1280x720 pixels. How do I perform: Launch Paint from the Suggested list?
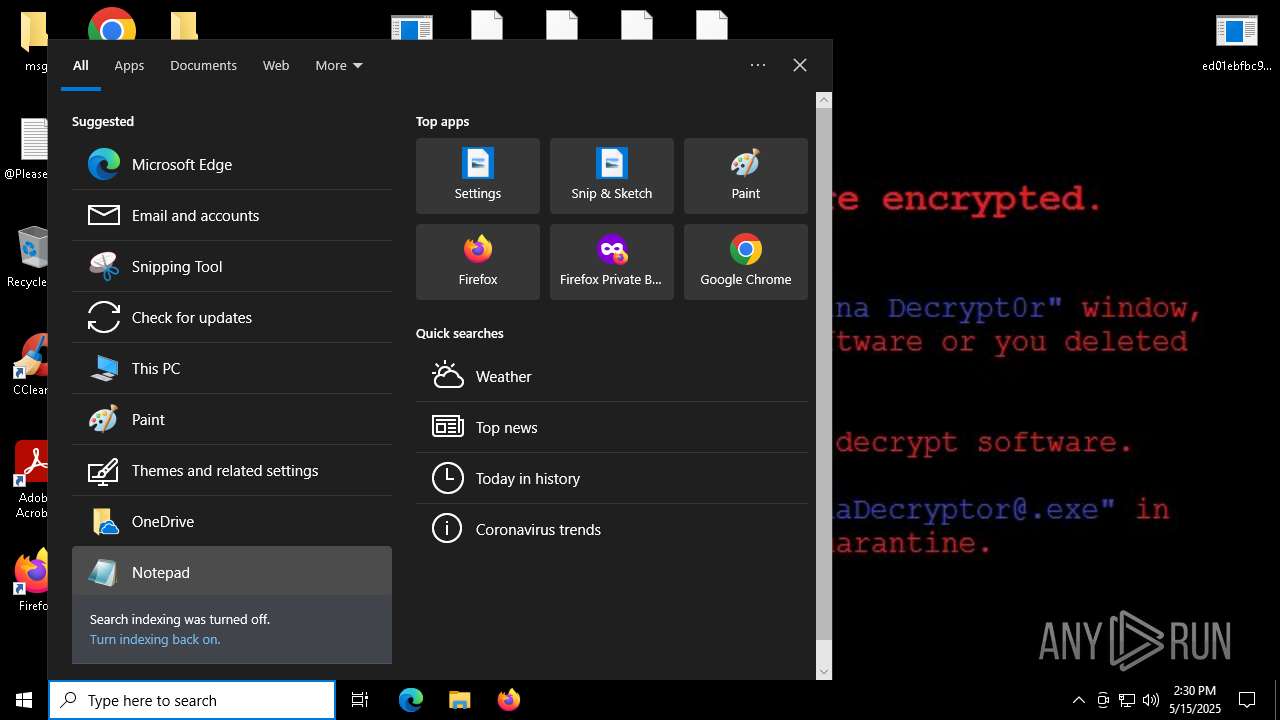pos(232,420)
